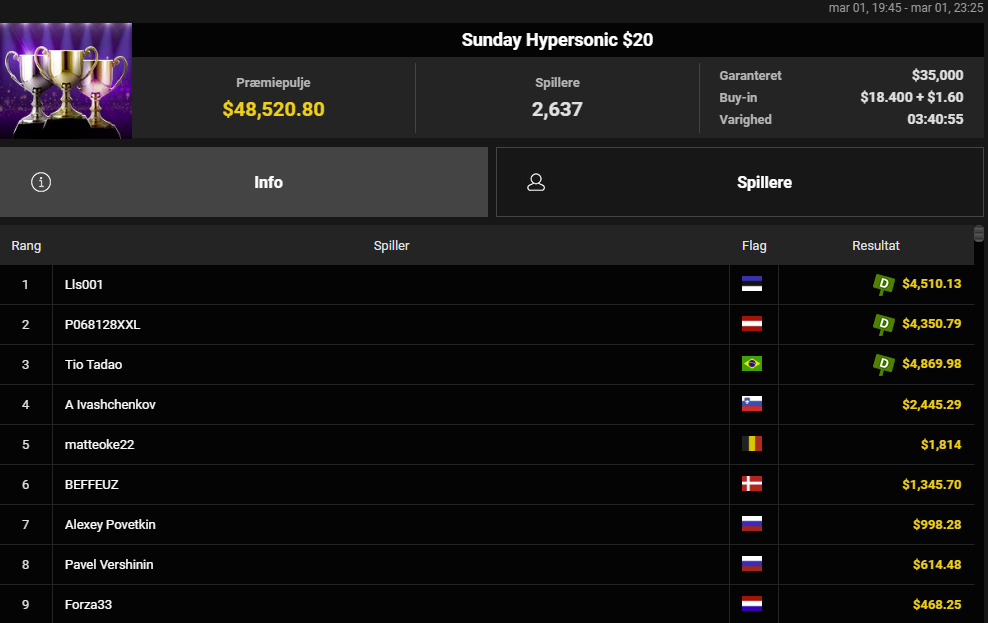Screen dimensions: 988x623
Task: Click the green deal badge for Lls001
Action: pos(883,285)
